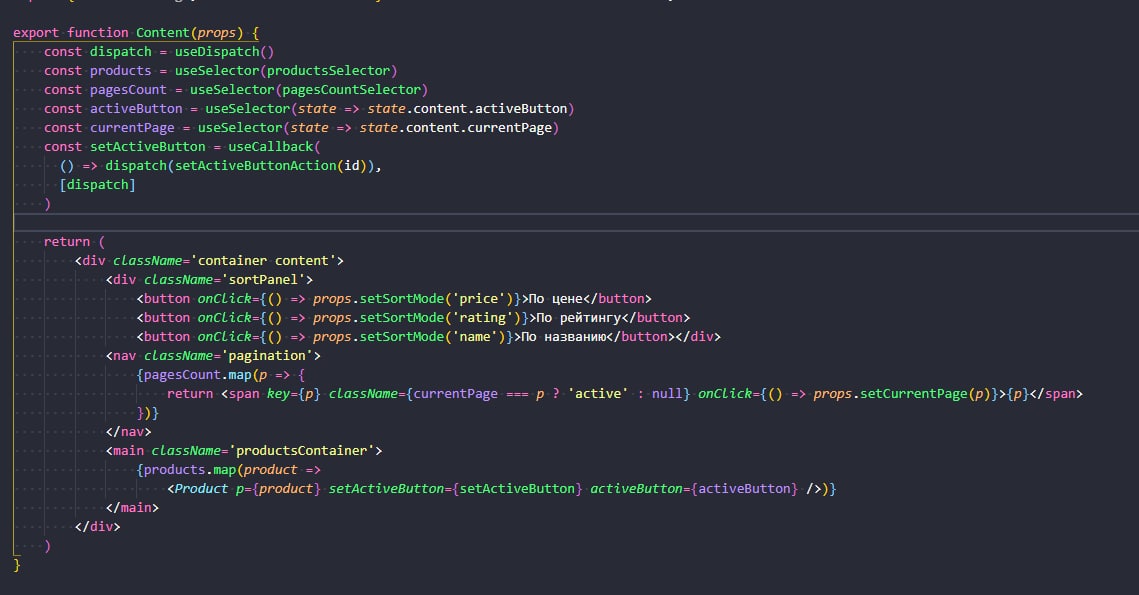The width and height of the screenshot is (1139, 595).
Task: Click the 'Content' function name
Action: click(163, 33)
